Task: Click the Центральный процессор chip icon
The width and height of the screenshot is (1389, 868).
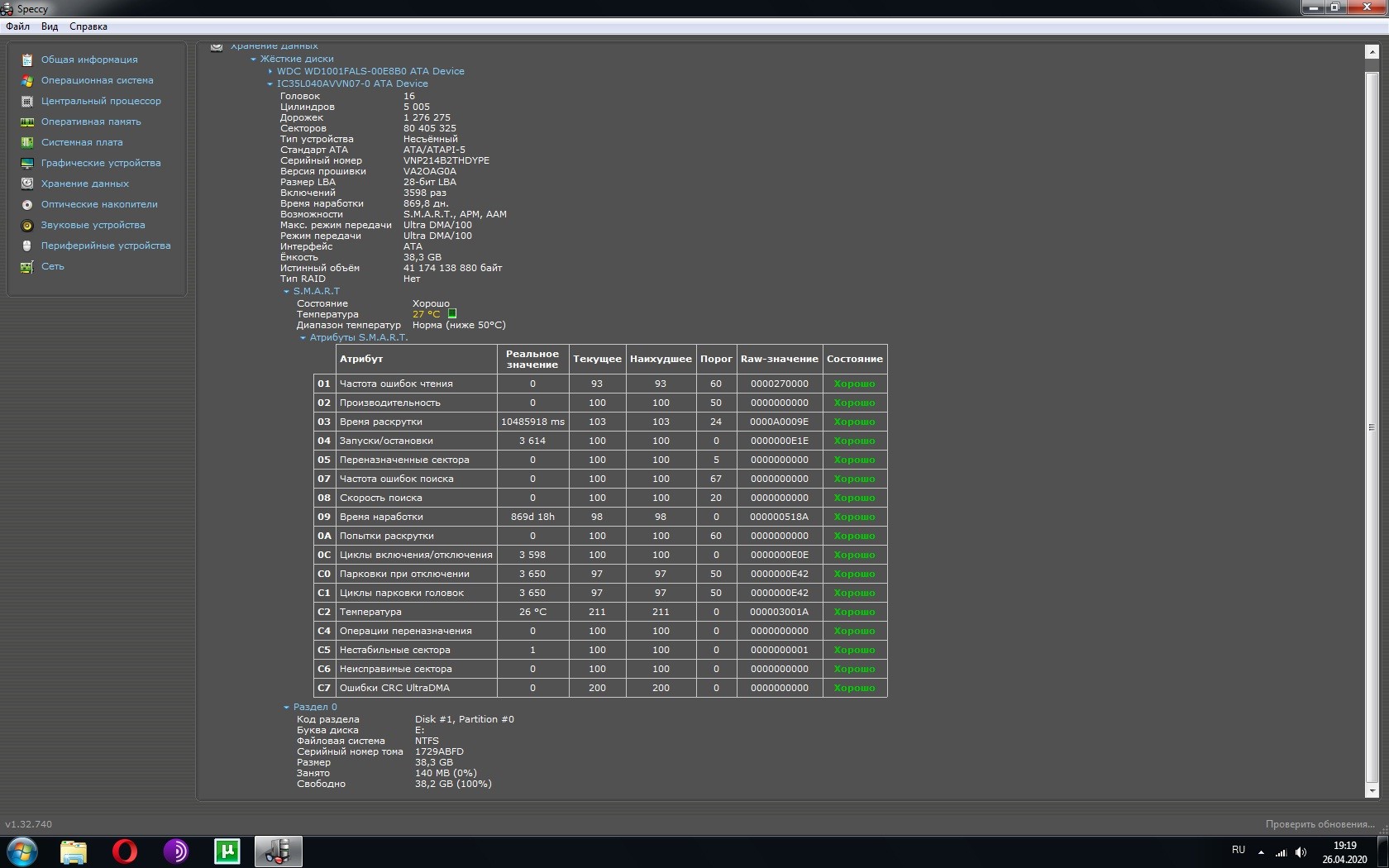Action: click(26, 101)
